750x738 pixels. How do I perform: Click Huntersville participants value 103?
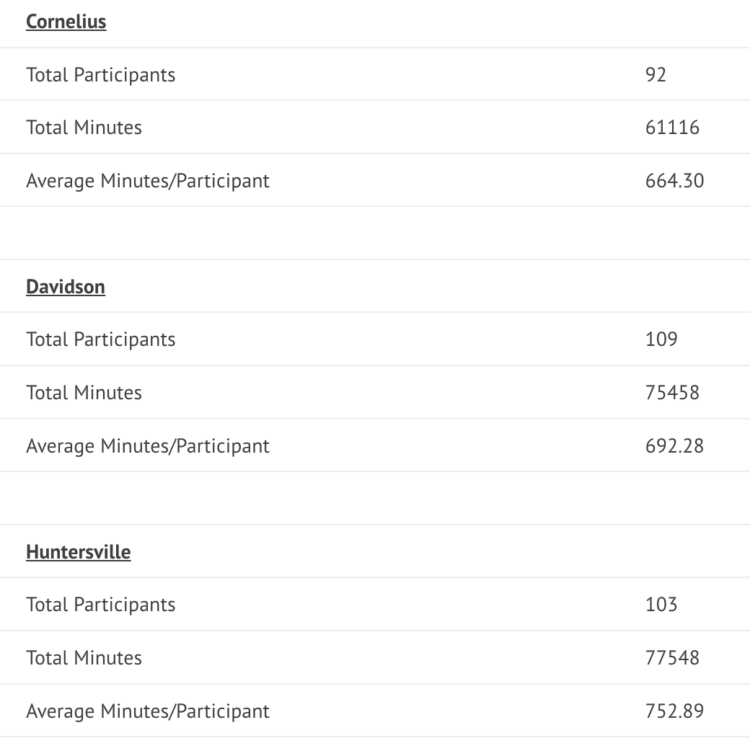662,605
